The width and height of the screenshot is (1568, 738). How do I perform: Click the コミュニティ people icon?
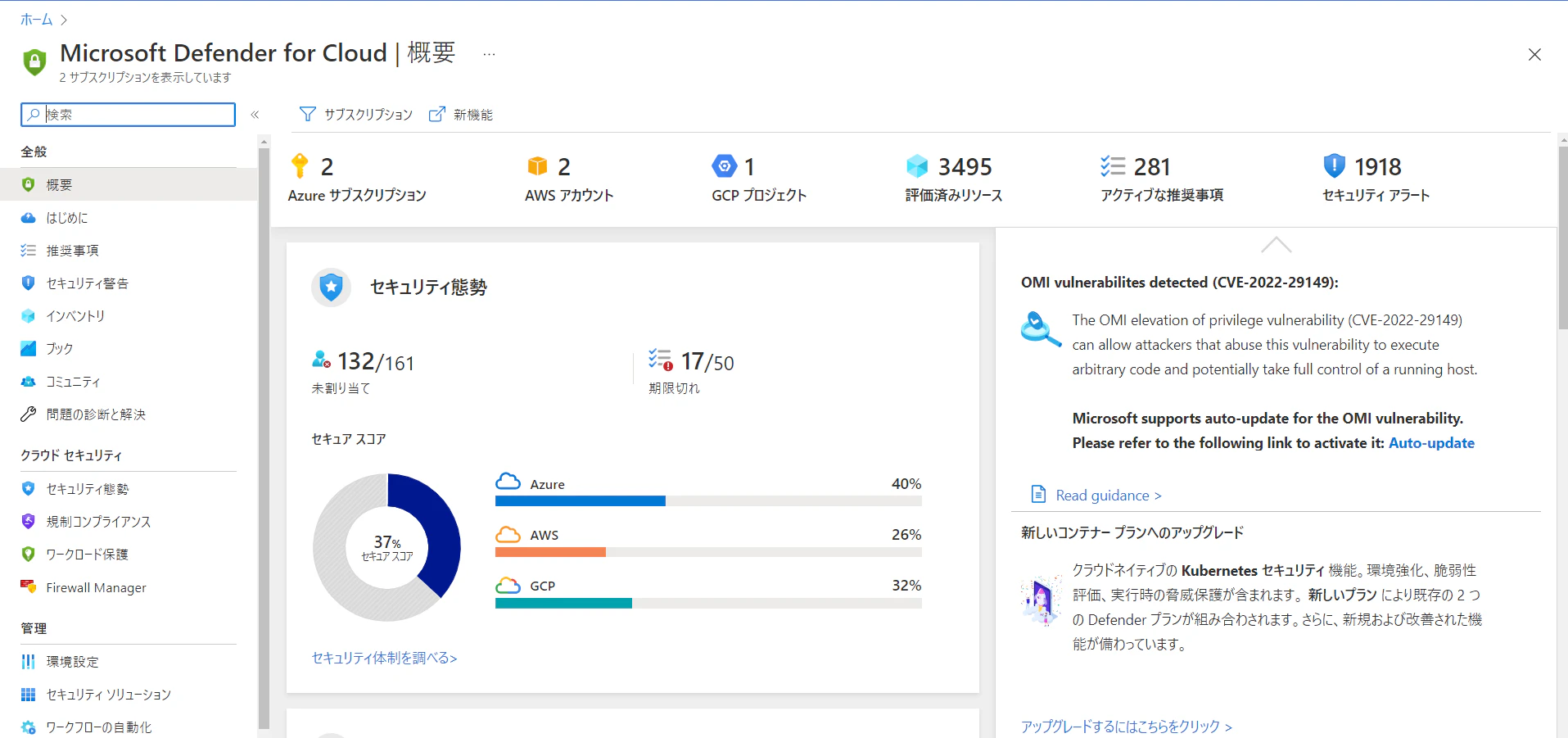28,381
